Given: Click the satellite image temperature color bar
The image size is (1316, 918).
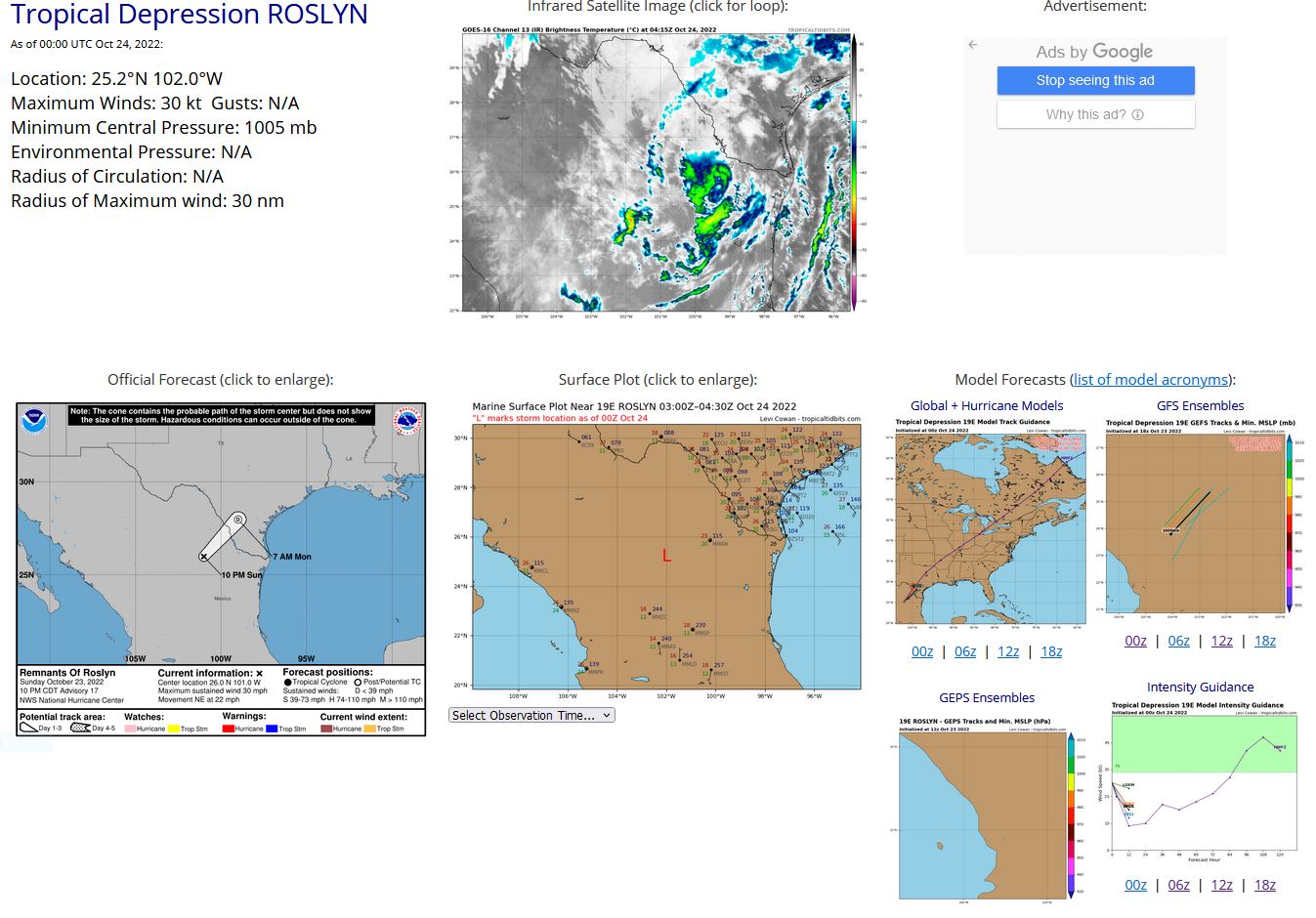Looking at the screenshot, I should 854,174.
